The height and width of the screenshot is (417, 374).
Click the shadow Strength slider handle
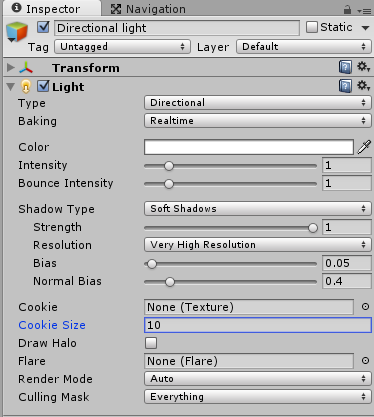(x=313, y=228)
